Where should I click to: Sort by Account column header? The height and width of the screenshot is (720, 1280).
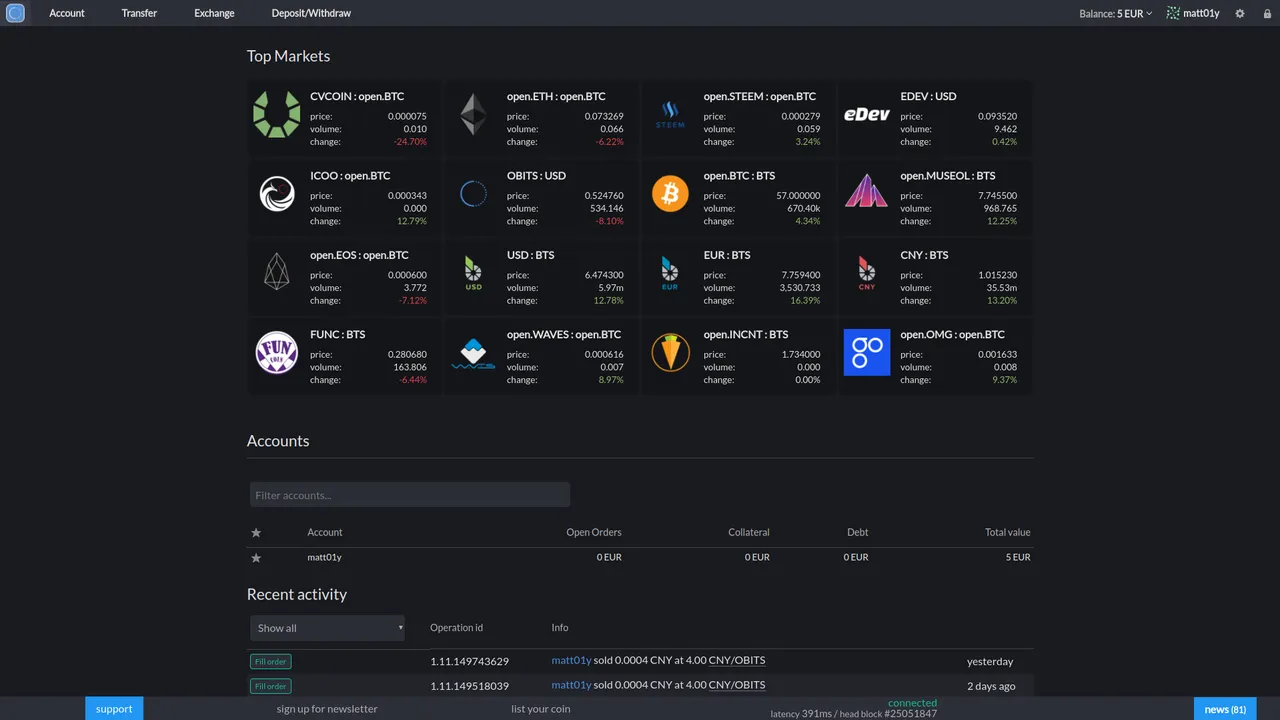point(325,532)
